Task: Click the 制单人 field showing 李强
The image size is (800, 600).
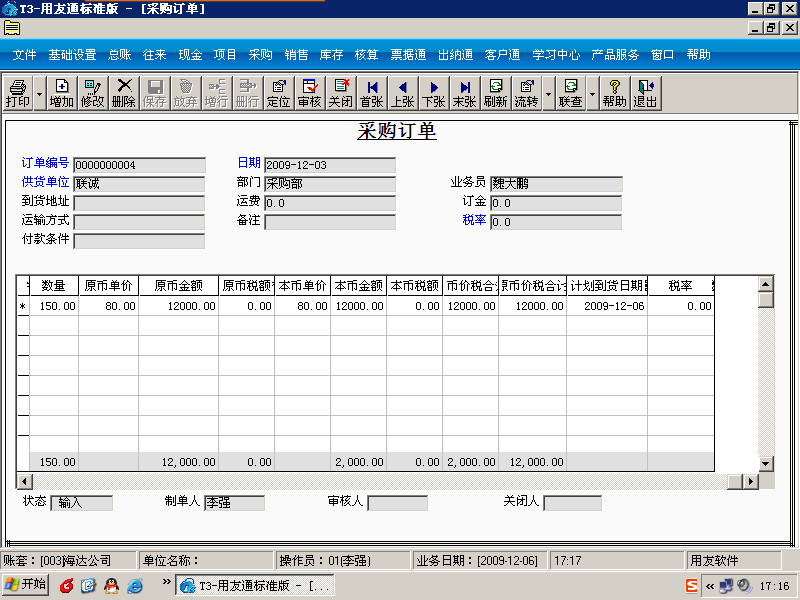Action: pos(234,503)
